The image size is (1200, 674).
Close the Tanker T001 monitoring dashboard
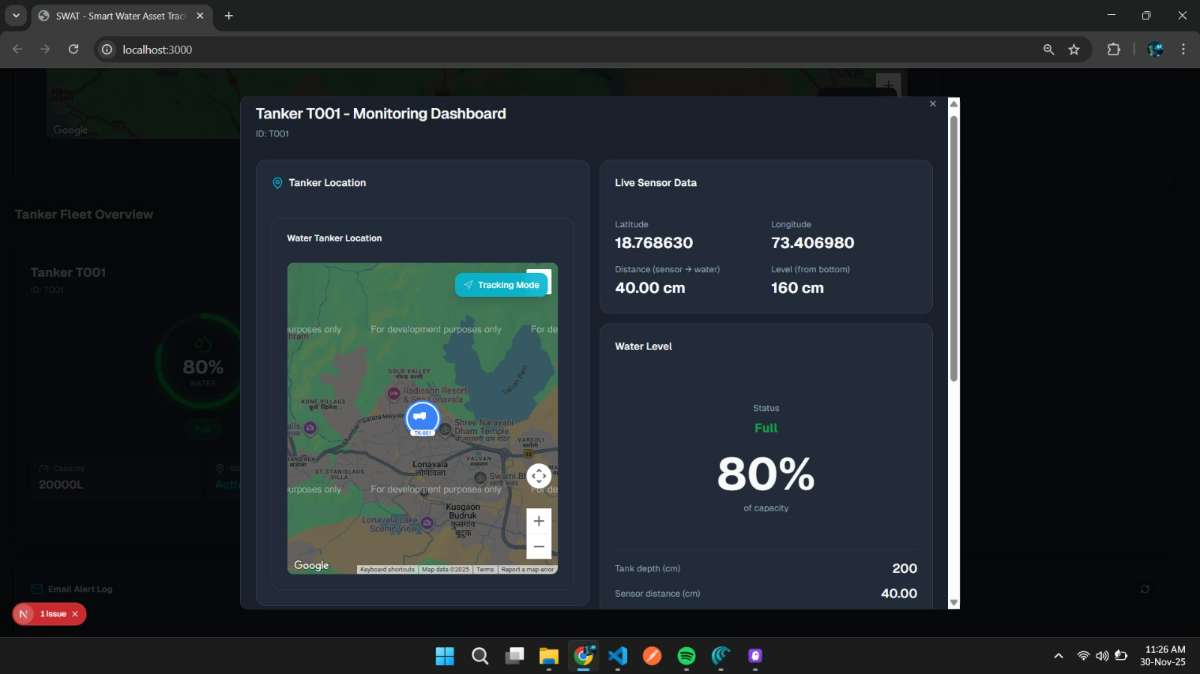[933, 104]
